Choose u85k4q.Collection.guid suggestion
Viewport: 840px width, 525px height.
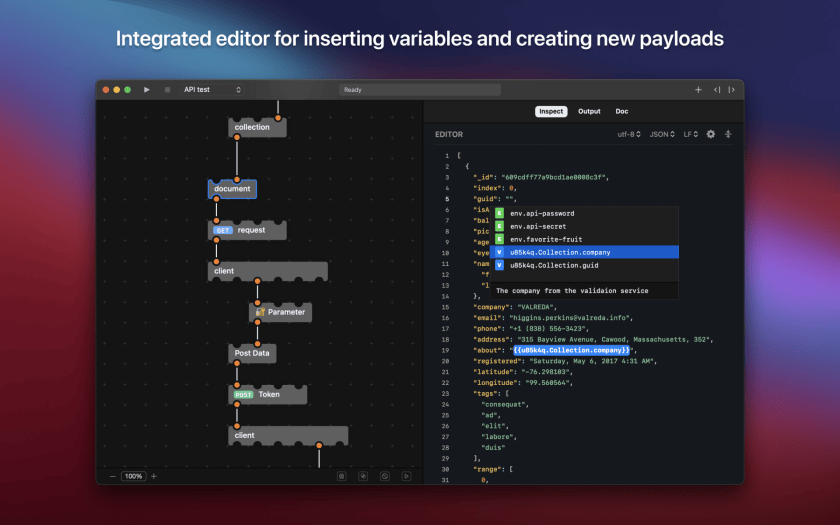[x=584, y=265]
